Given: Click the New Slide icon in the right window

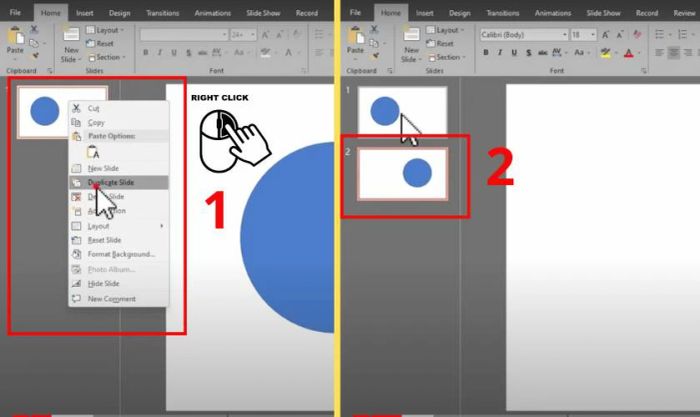Looking at the screenshot, I should coord(411,35).
